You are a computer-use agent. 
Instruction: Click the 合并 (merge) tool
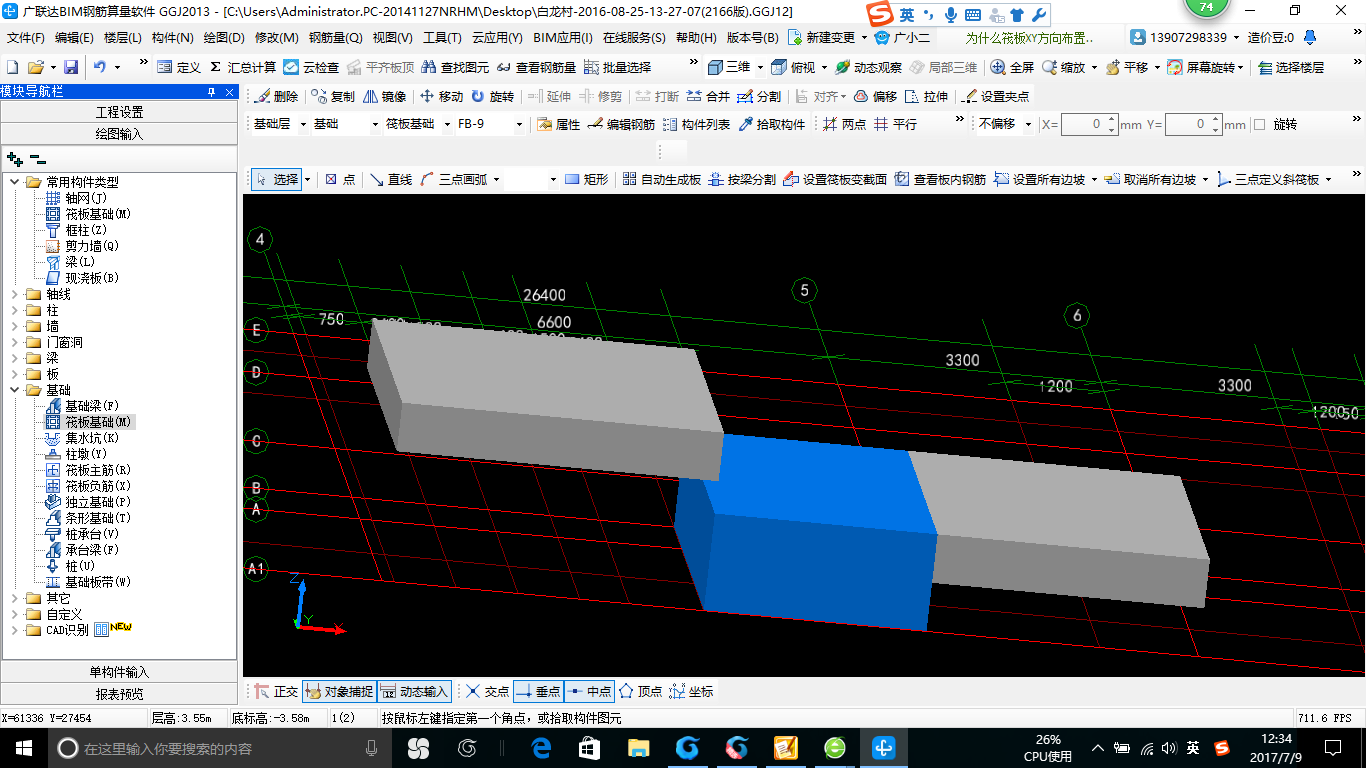pos(708,97)
